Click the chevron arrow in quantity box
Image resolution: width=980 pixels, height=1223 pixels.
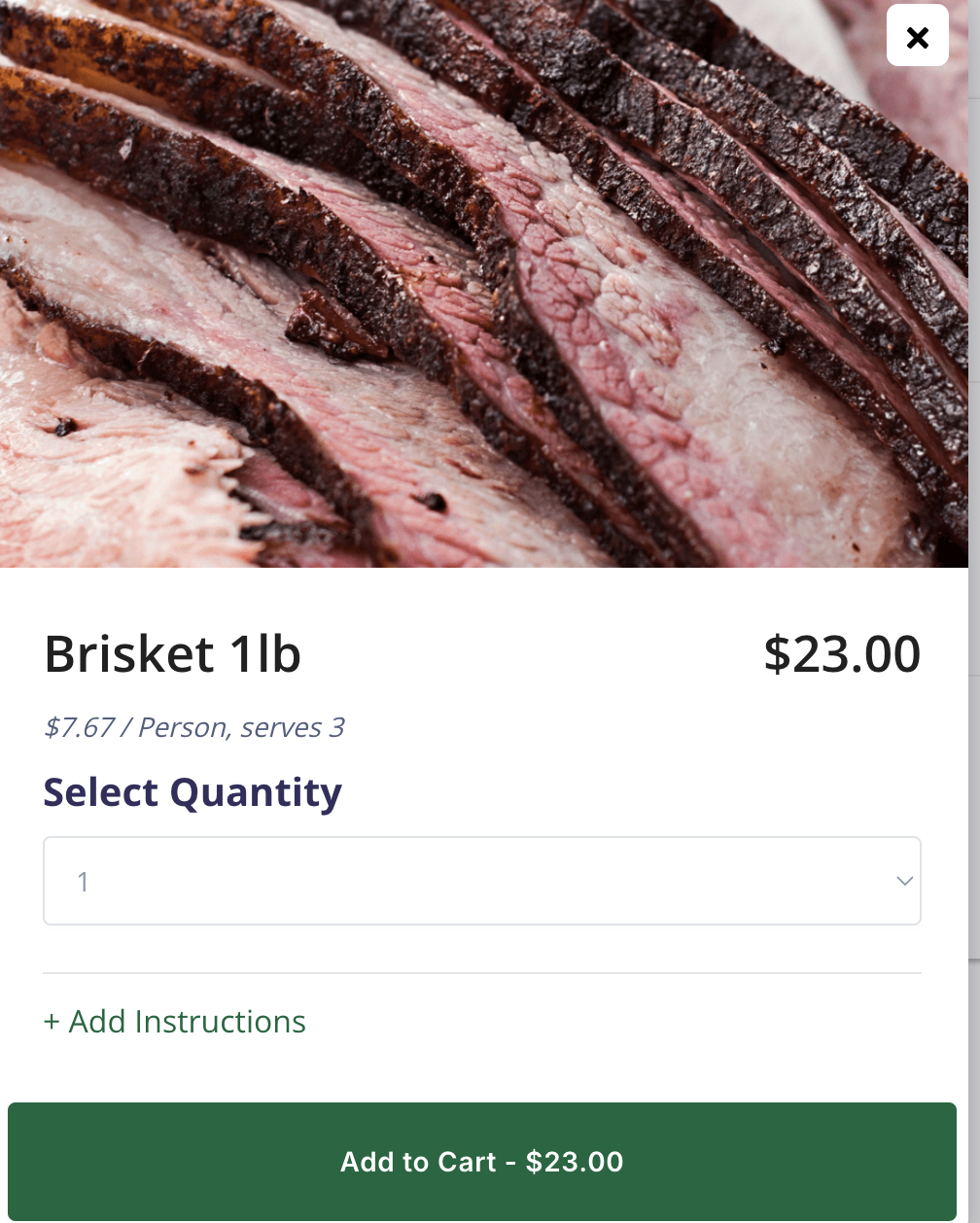(904, 881)
